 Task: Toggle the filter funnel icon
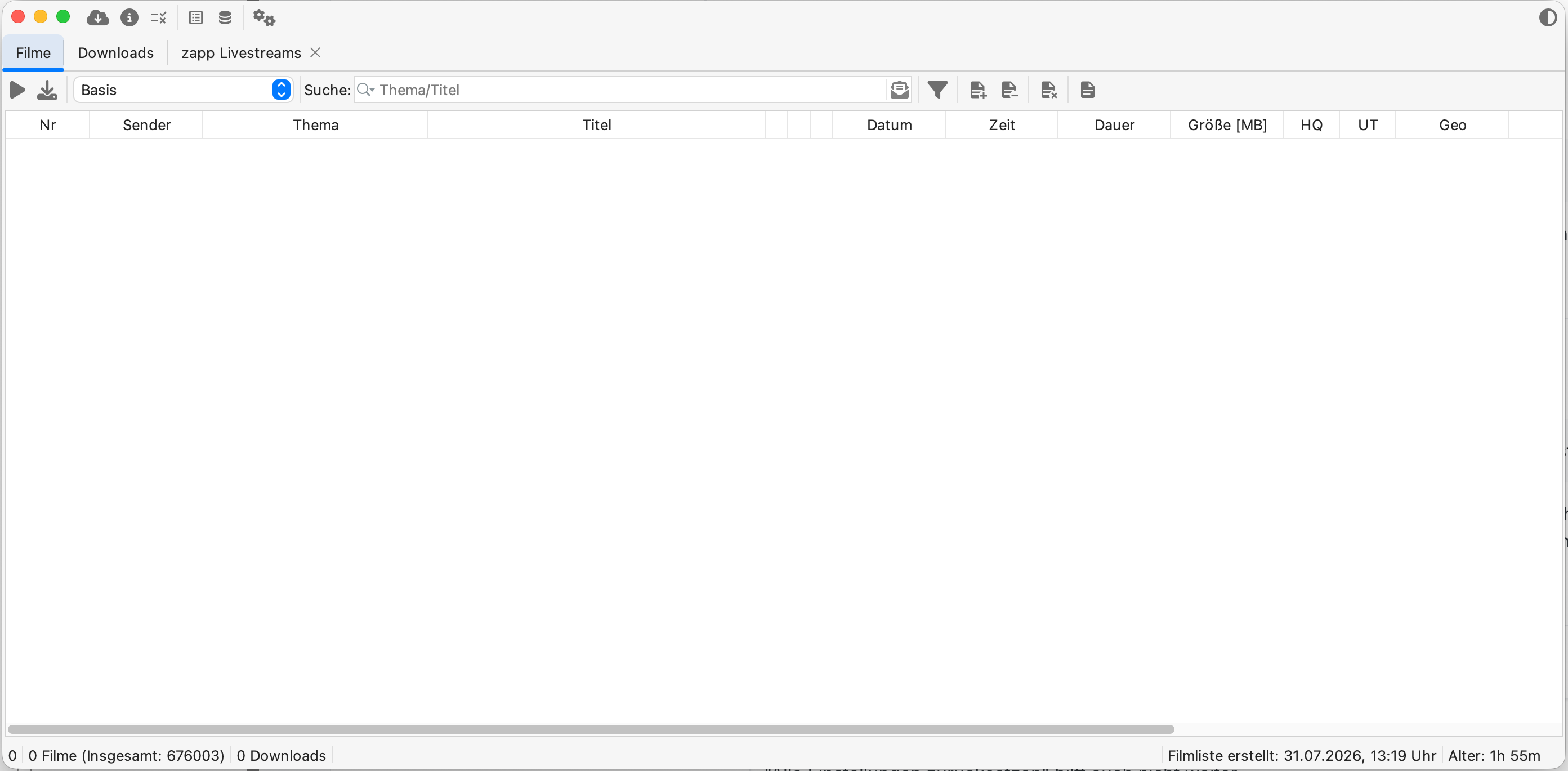coord(937,90)
